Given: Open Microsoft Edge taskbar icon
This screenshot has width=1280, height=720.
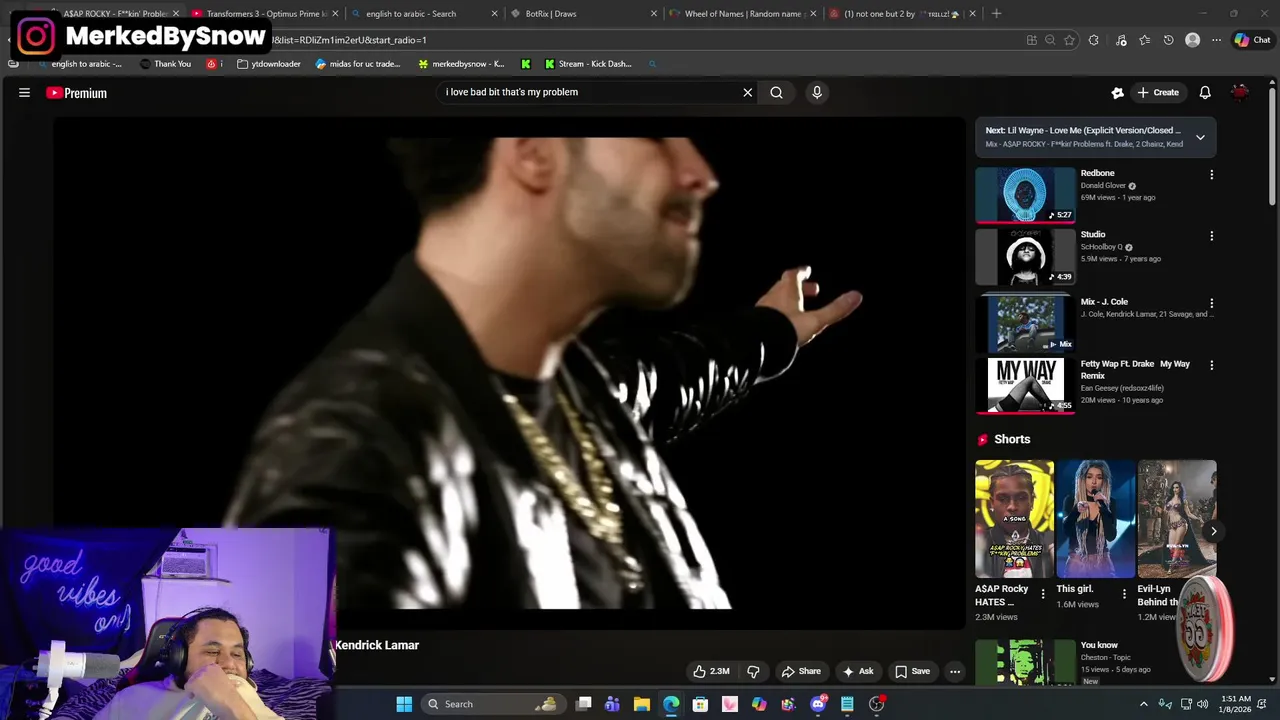Looking at the screenshot, I should 671,704.
